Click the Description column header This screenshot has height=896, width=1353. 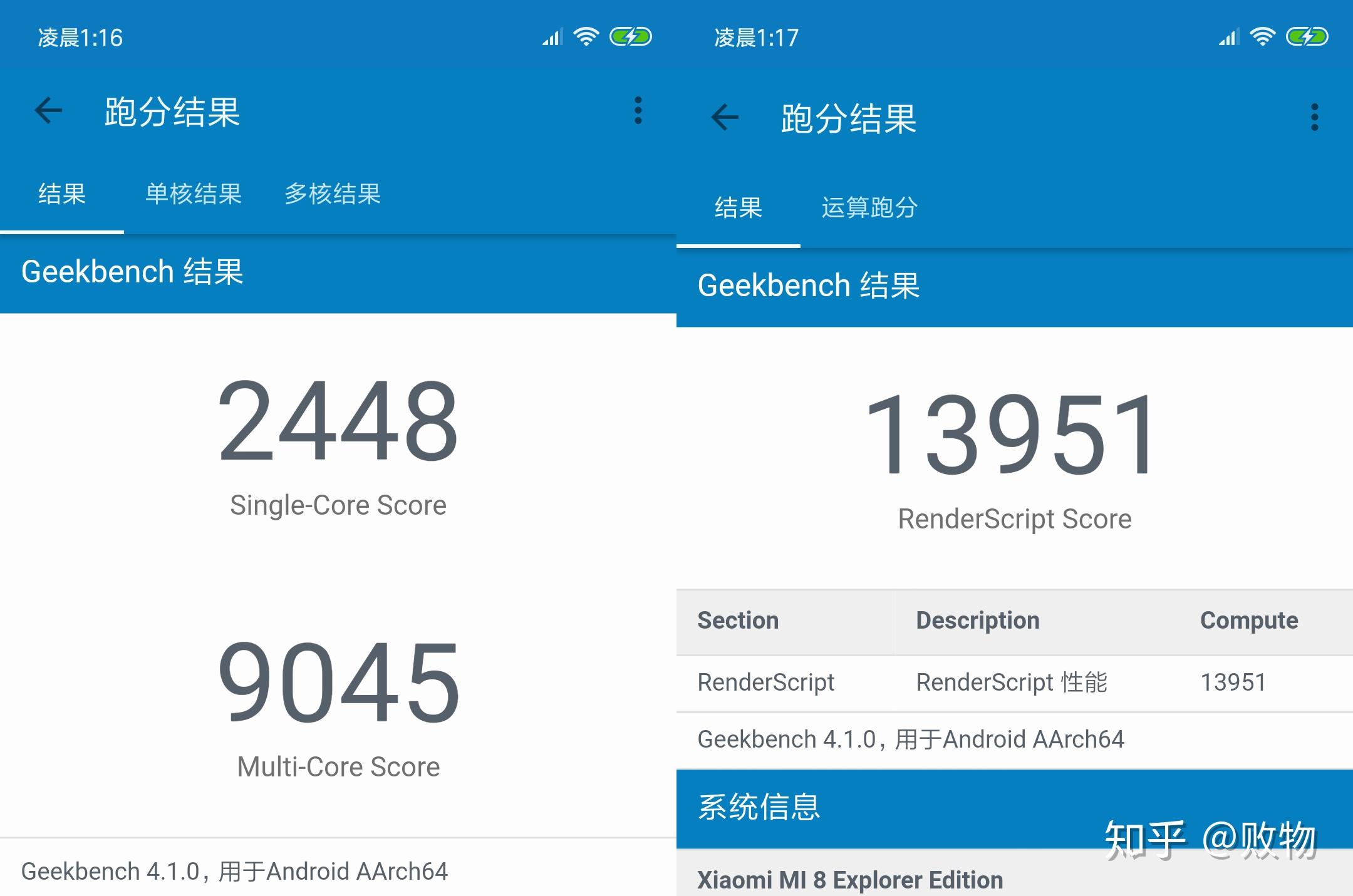click(x=978, y=621)
